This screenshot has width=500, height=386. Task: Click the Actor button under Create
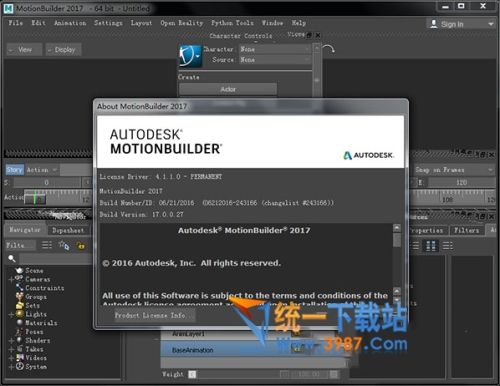(x=228, y=89)
